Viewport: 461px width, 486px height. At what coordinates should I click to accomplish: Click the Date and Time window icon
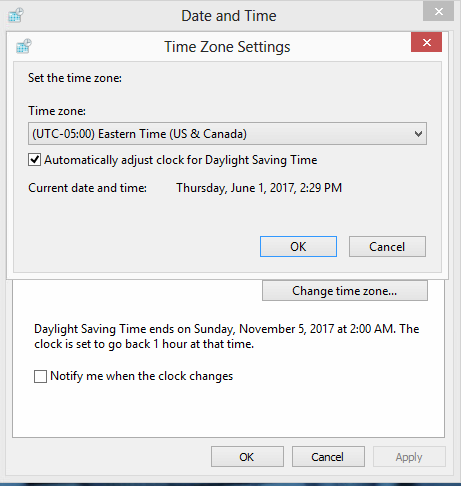coord(16,15)
